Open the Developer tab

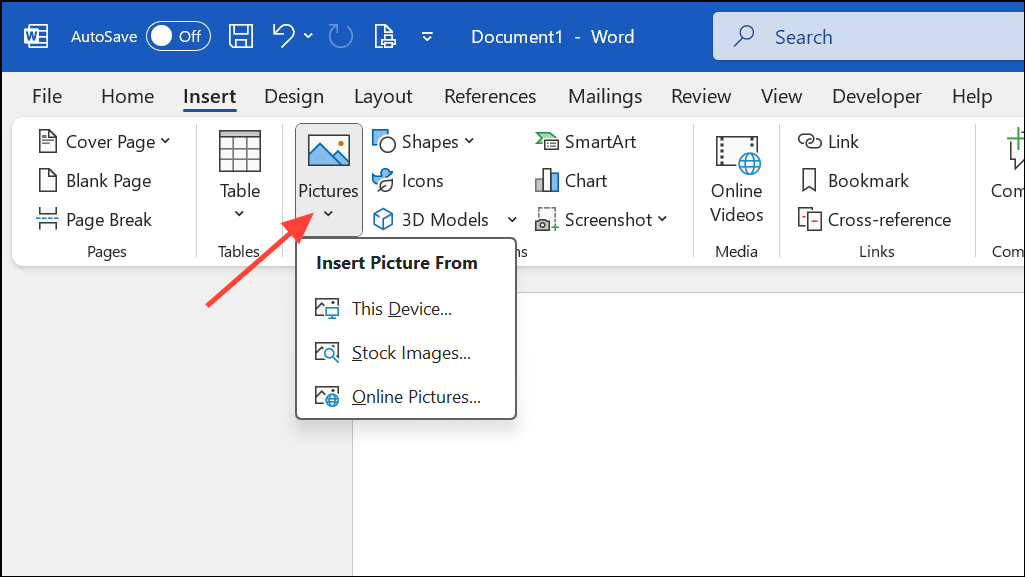877,97
